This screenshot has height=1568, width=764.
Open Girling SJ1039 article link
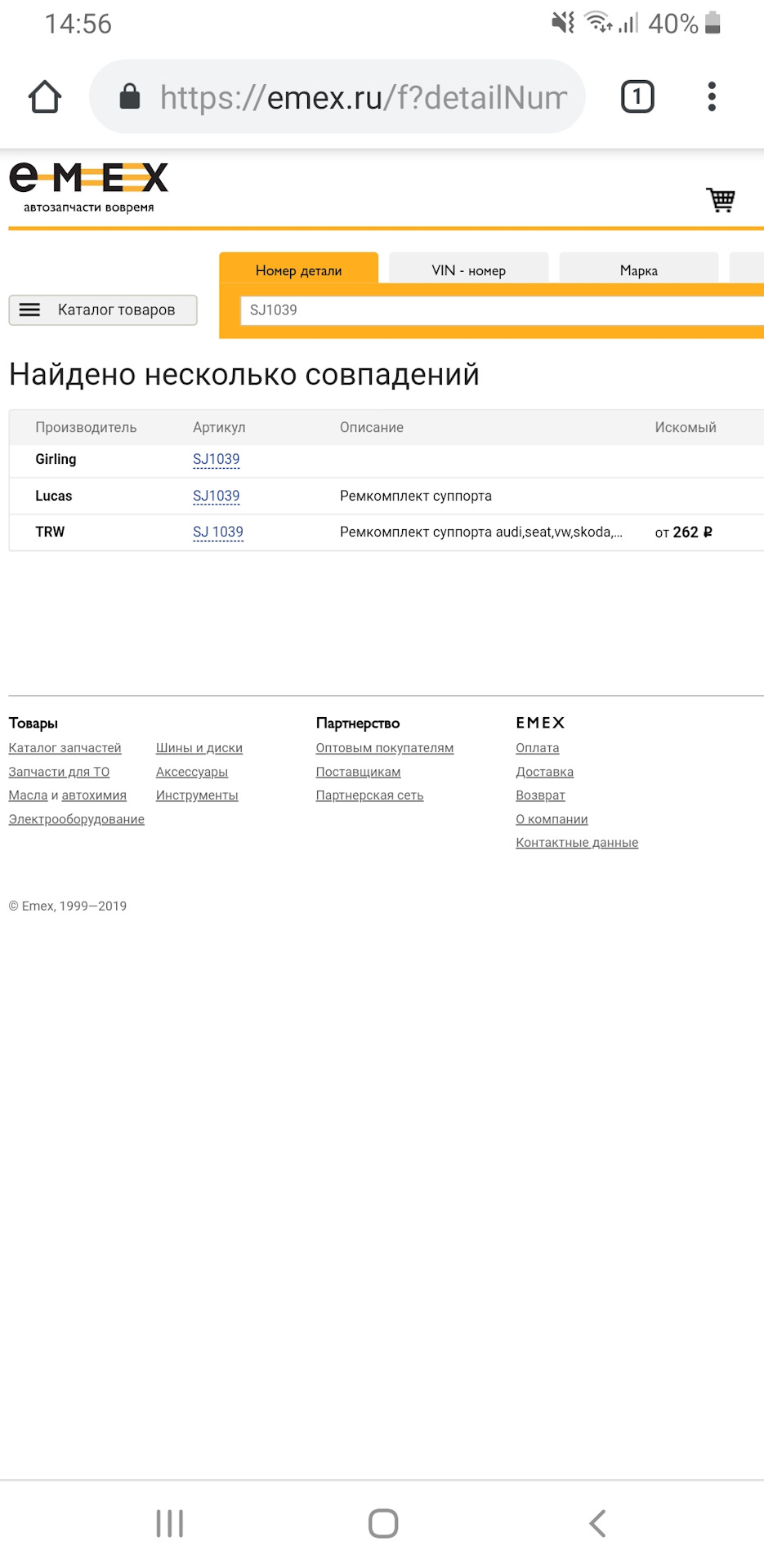tap(217, 460)
